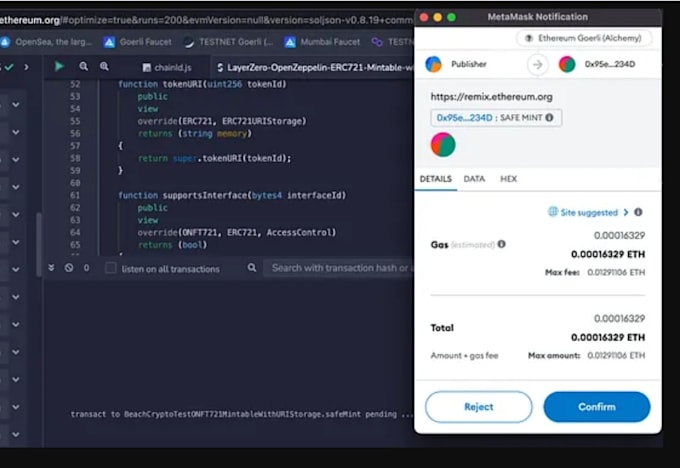
Task: Click the right chevron beside the green checkmark
Action: tap(26, 67)
